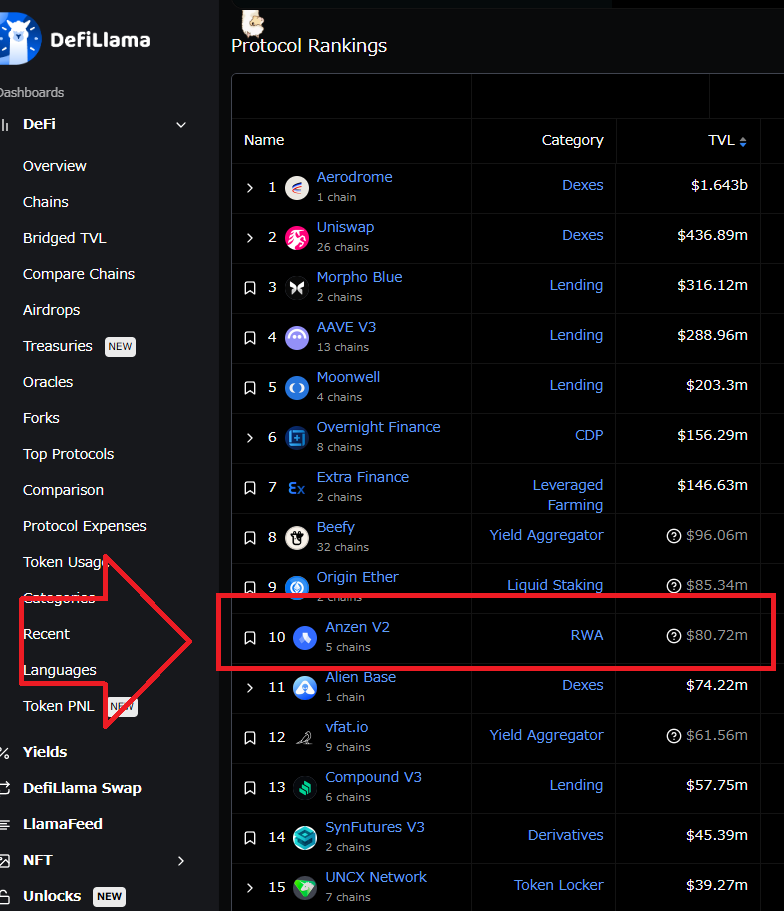Open the Aerodrome protocol link

pos(355,177)
